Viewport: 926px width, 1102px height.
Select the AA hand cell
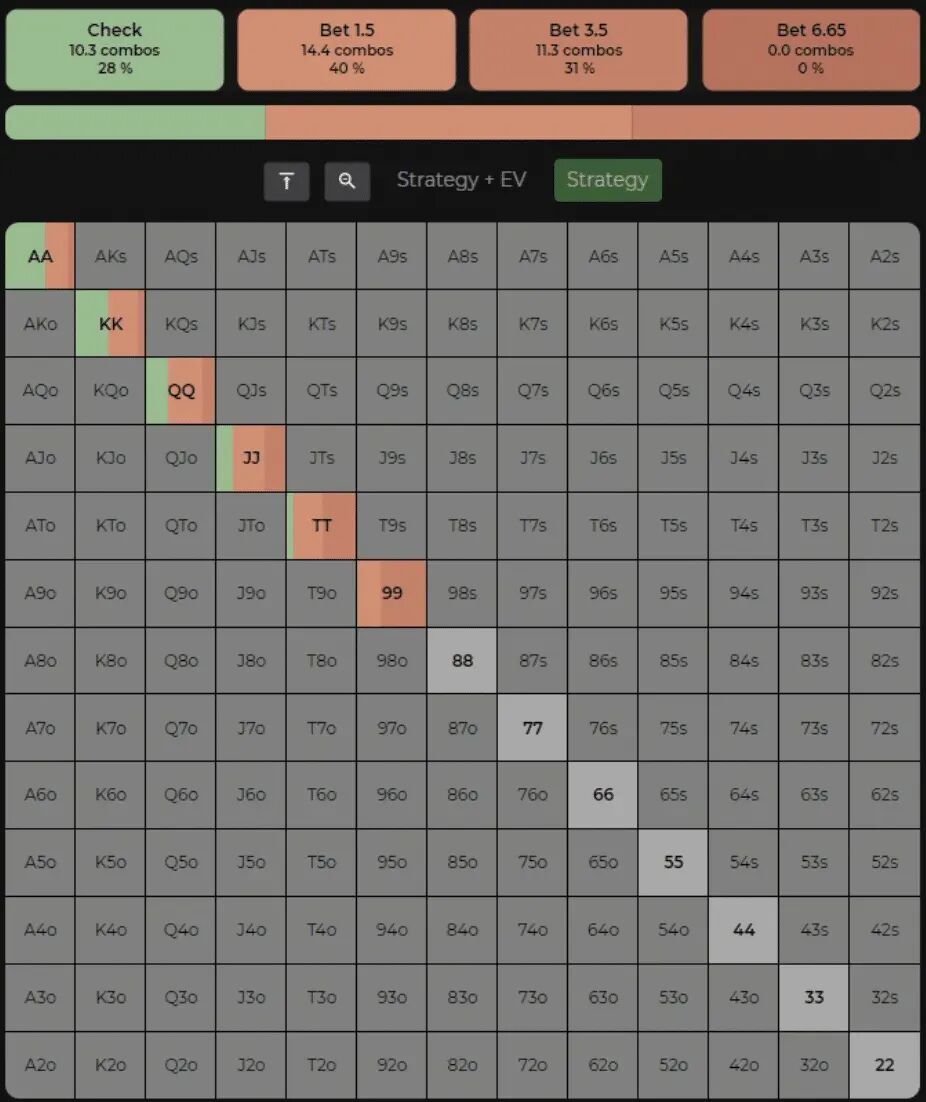40,256
